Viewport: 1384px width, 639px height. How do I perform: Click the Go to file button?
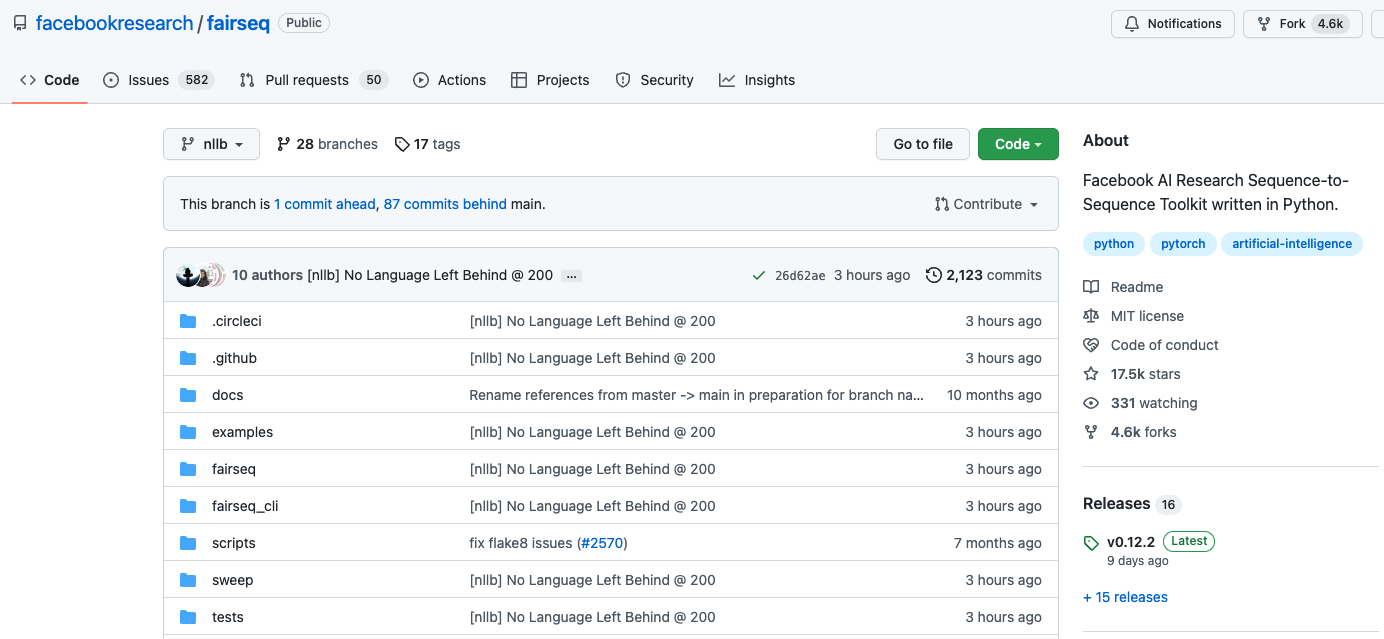923,144
